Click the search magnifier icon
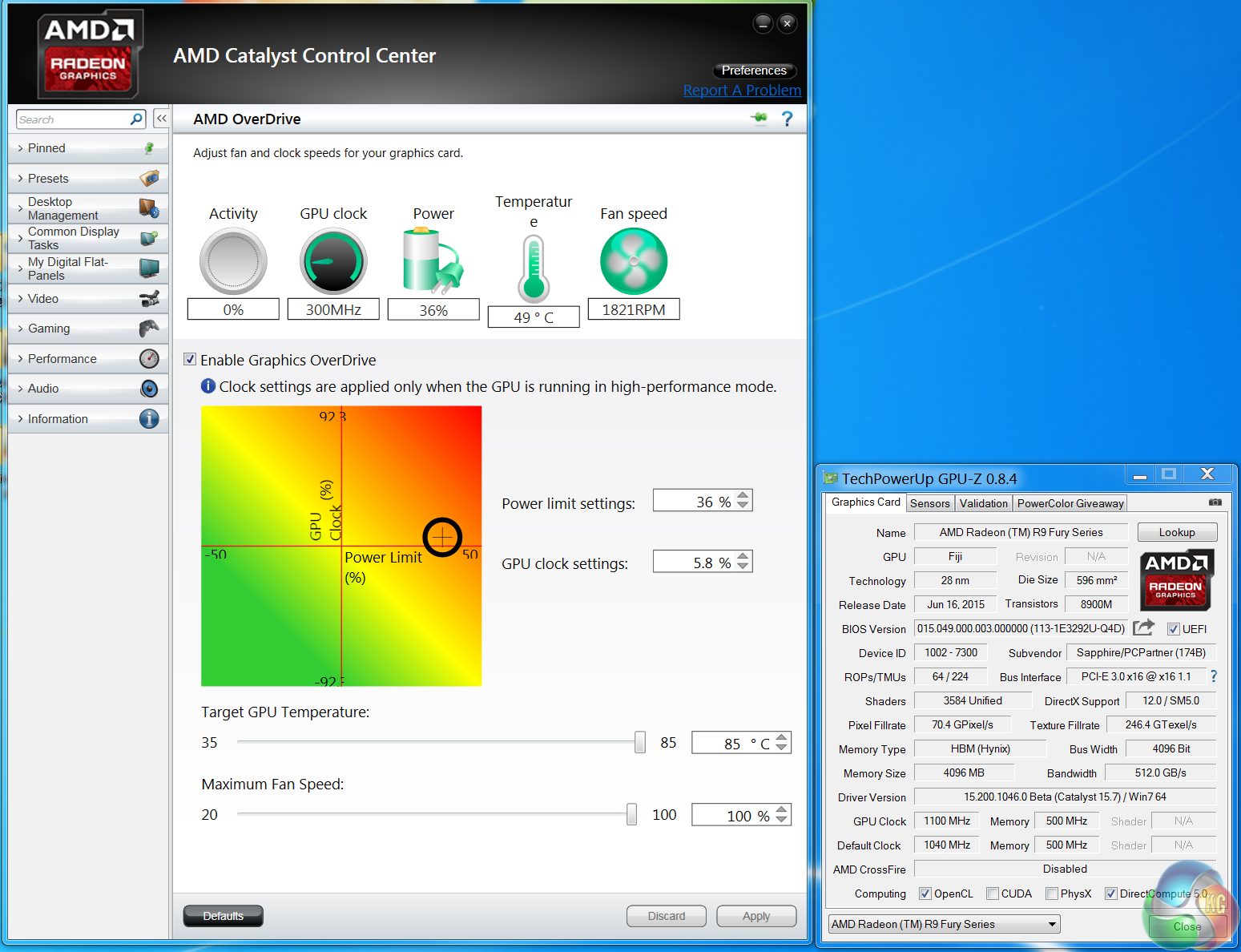Screen dimensions: 1241x952 (x=136, y=119)
